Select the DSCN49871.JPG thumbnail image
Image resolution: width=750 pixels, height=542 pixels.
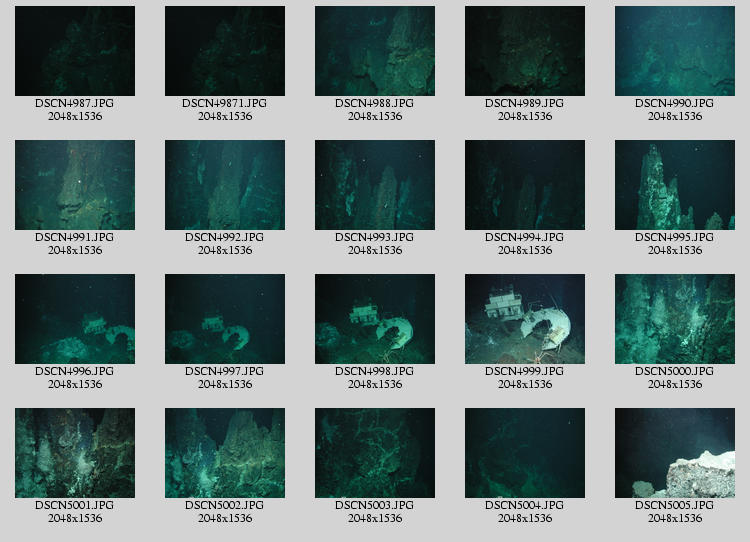tap(225, 51)
